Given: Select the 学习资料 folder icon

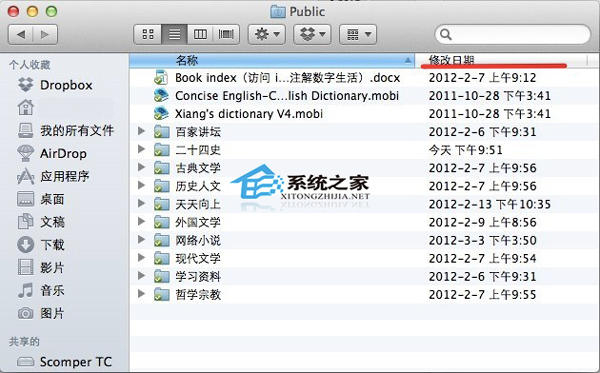Looking at the screenshot, I should point(161,277).
